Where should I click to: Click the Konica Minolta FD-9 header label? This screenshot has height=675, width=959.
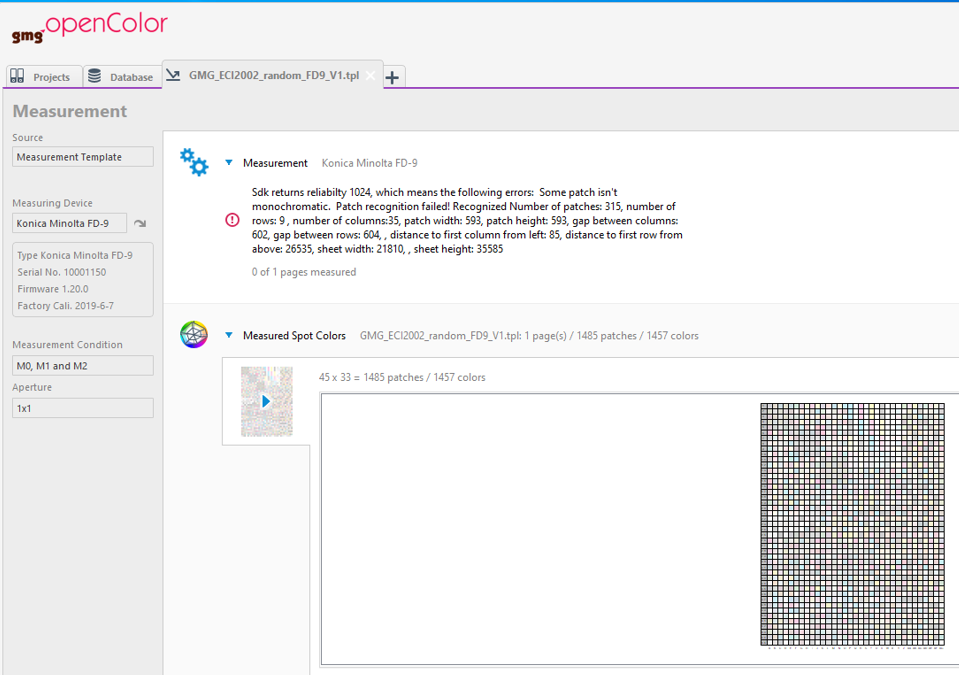tap(369, 163)
